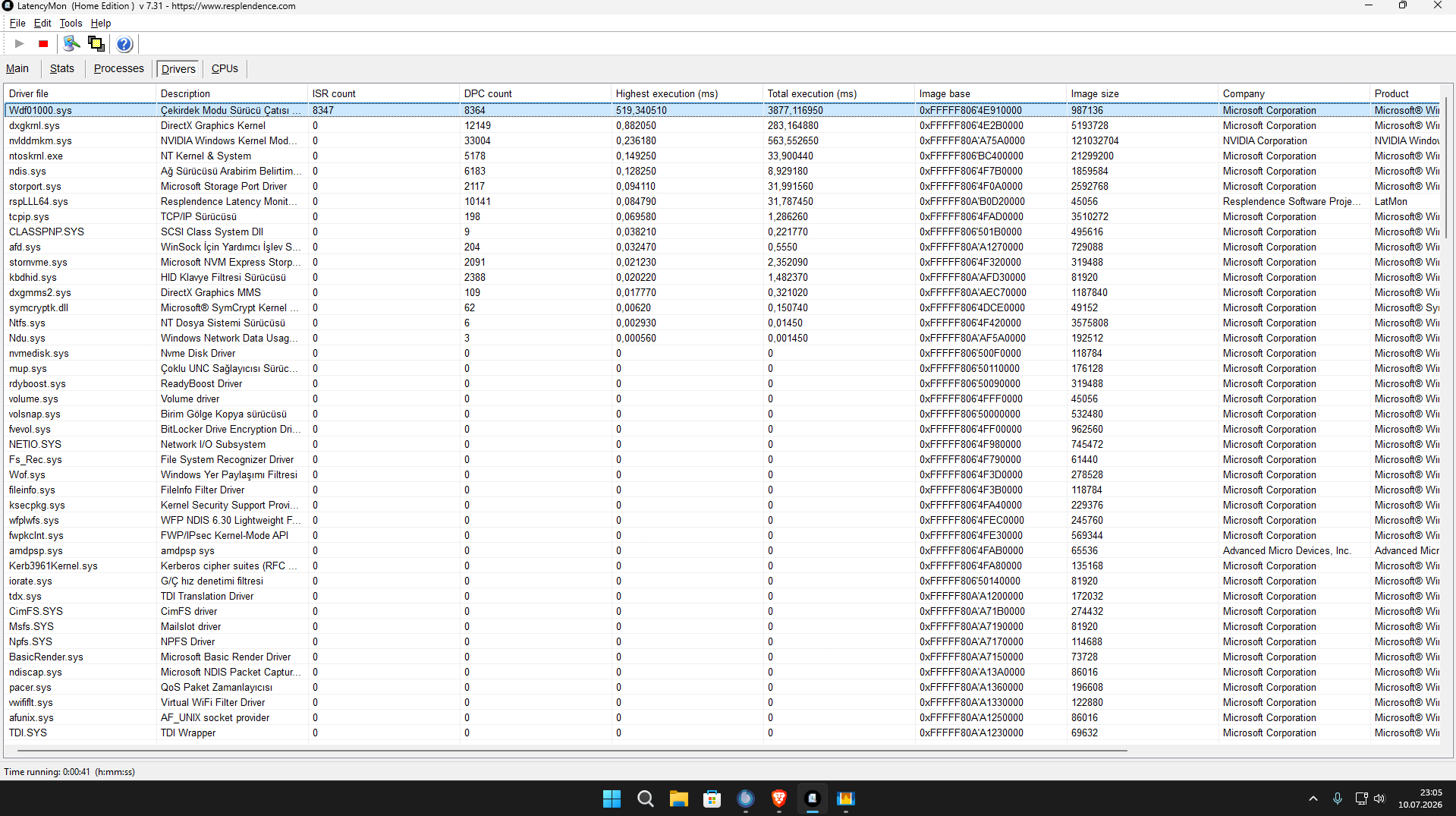
Task: Select the amdpsp.sys driver row
Action: tap(722, 550)
